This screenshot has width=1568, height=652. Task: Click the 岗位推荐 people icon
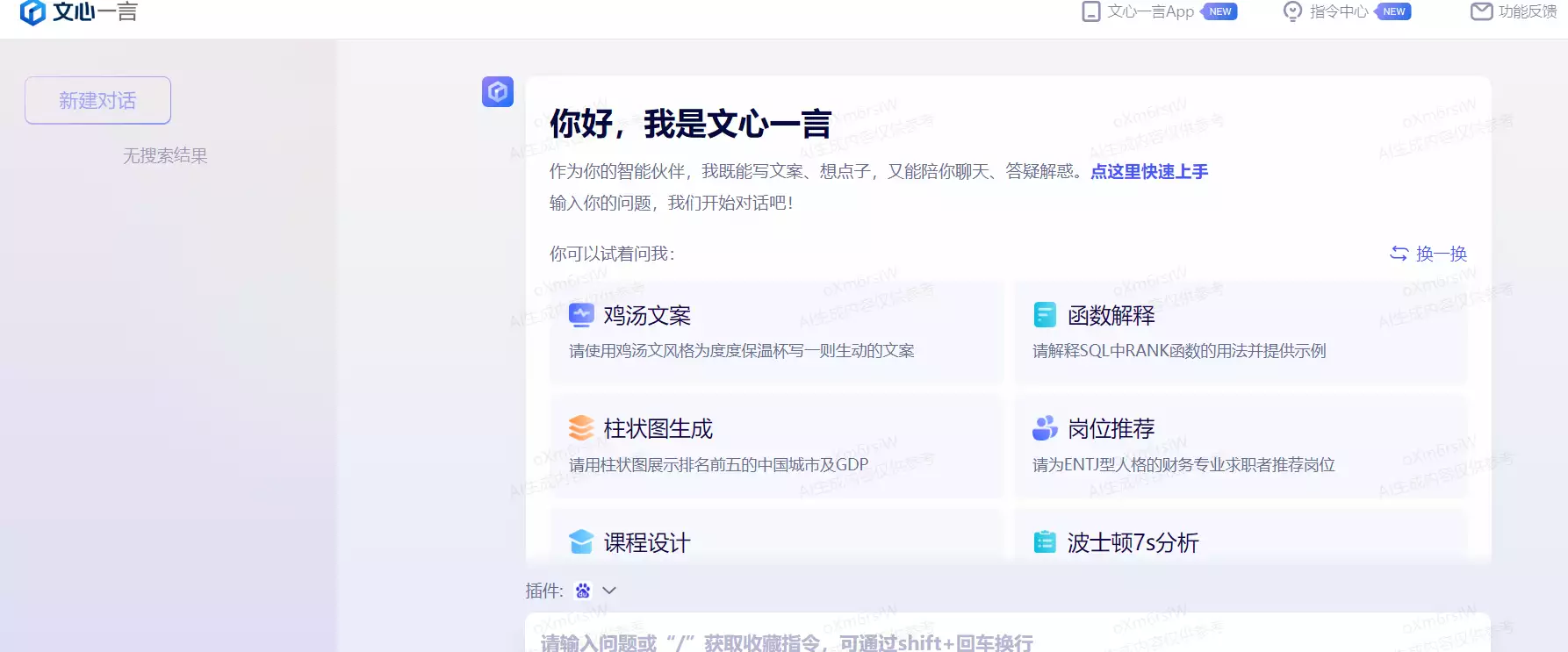click(1045, 428)
